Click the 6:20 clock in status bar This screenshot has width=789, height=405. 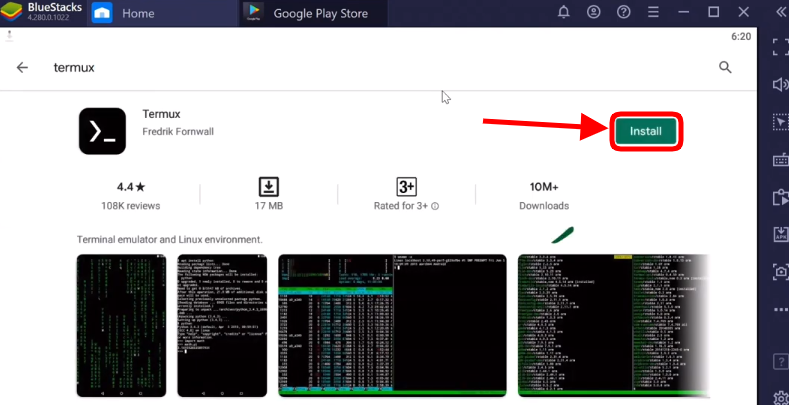(741, 37)
